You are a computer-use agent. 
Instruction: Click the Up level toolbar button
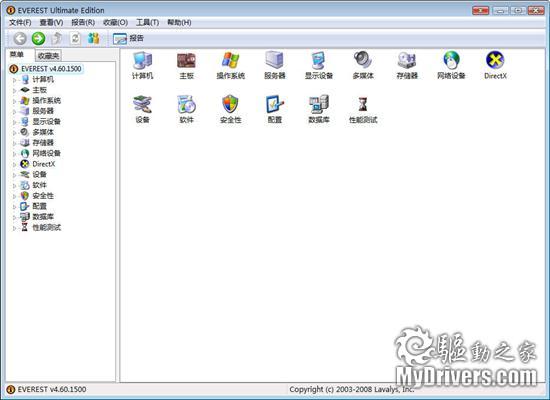tap(57, 38)
